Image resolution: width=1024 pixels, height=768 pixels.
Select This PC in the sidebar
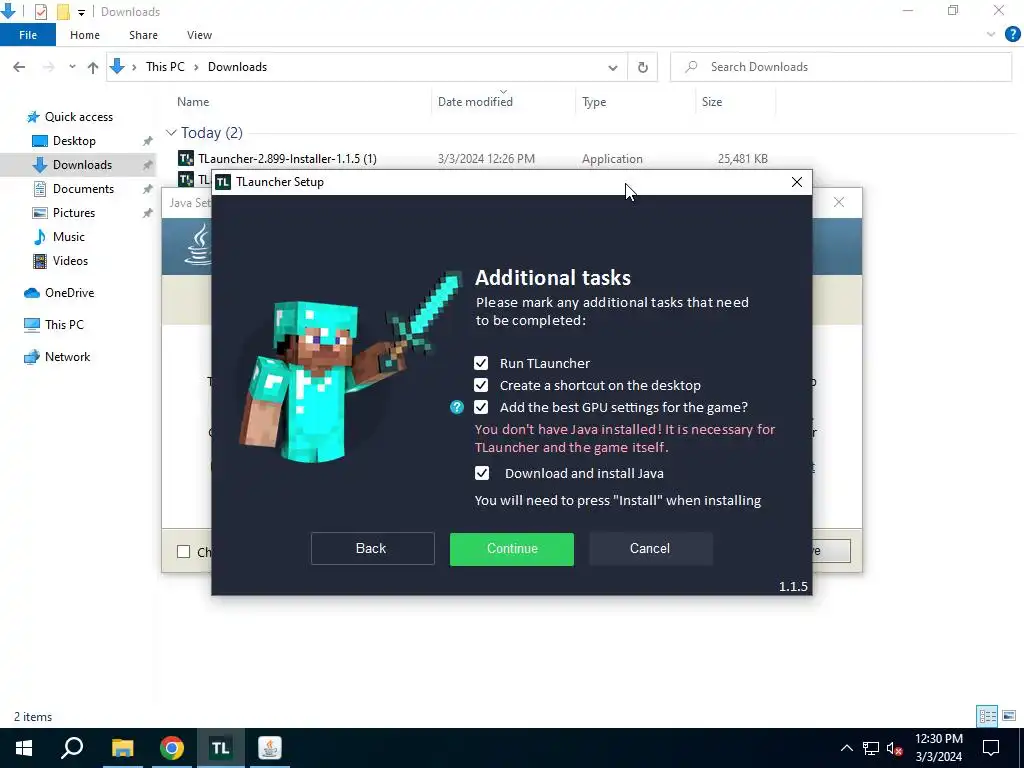(x=64, y=325)
